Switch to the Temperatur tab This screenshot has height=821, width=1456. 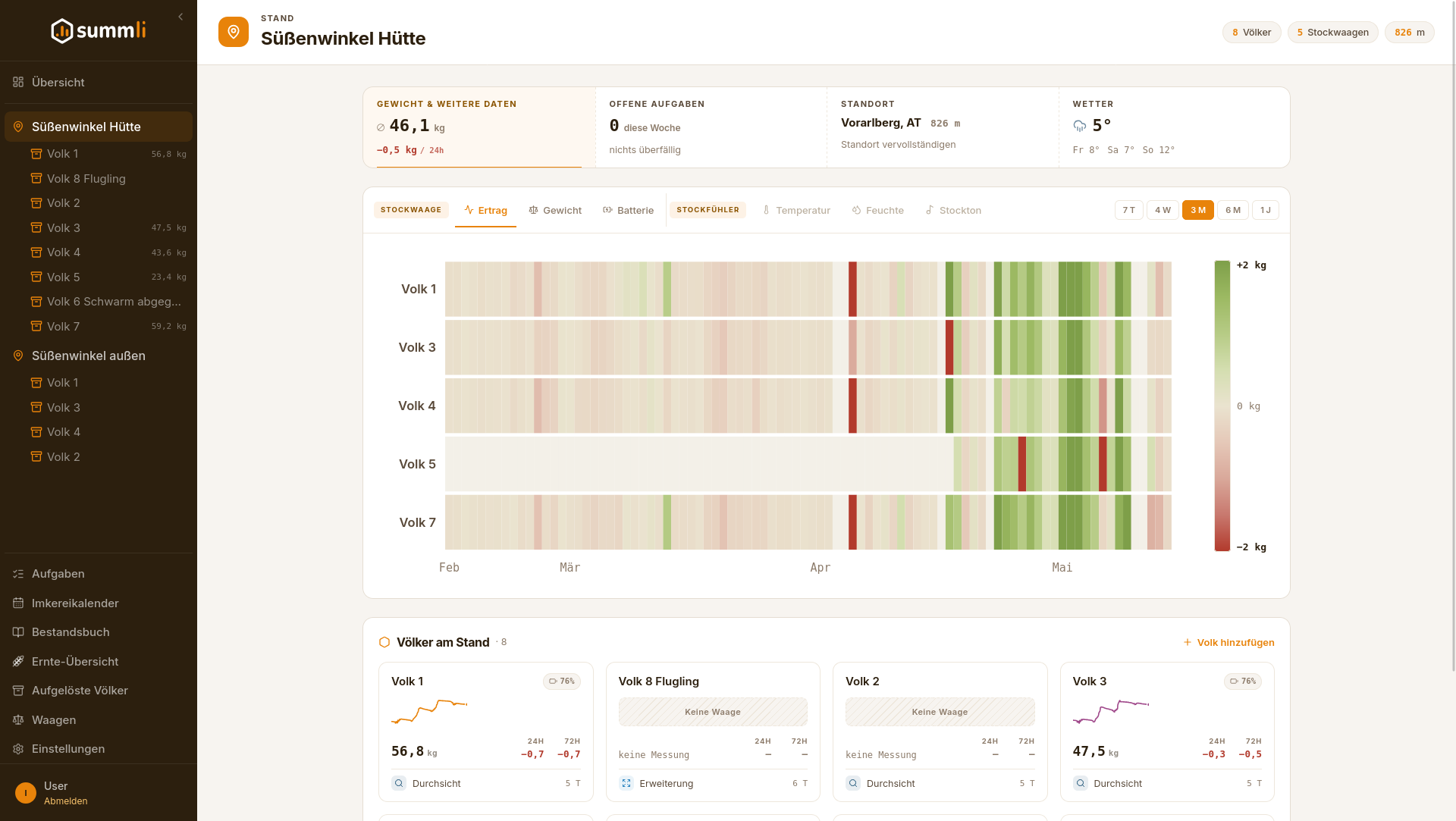tap(796, 211)
